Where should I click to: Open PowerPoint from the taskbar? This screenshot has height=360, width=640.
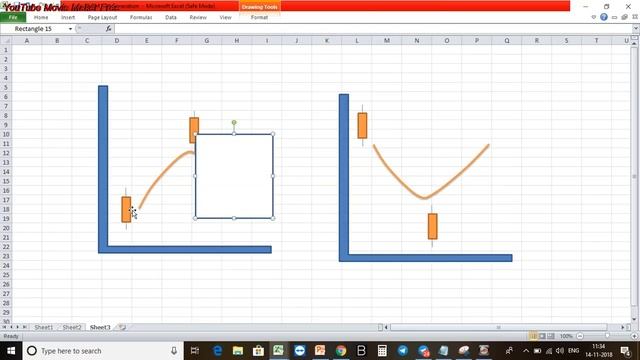[320, 351]
